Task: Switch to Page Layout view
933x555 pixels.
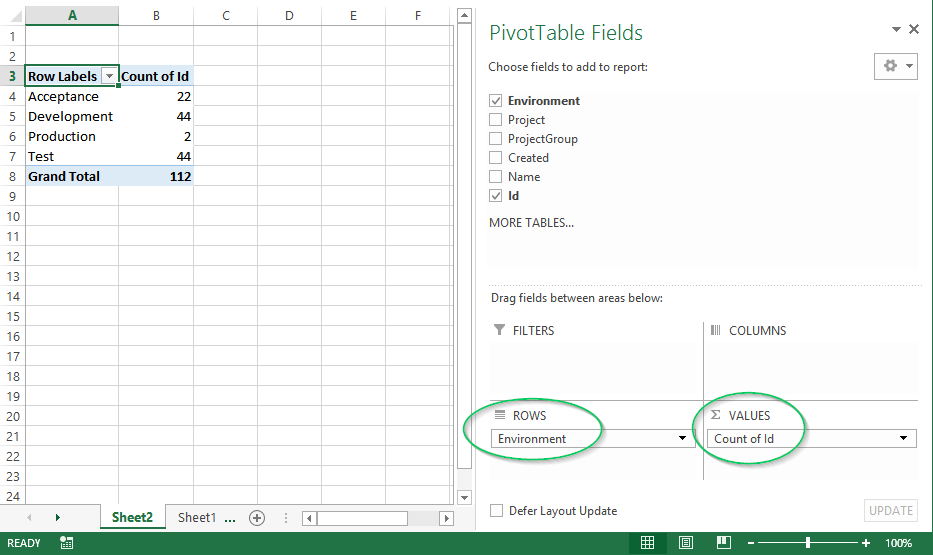Action: pyautogui.click(x=686, y=543)
